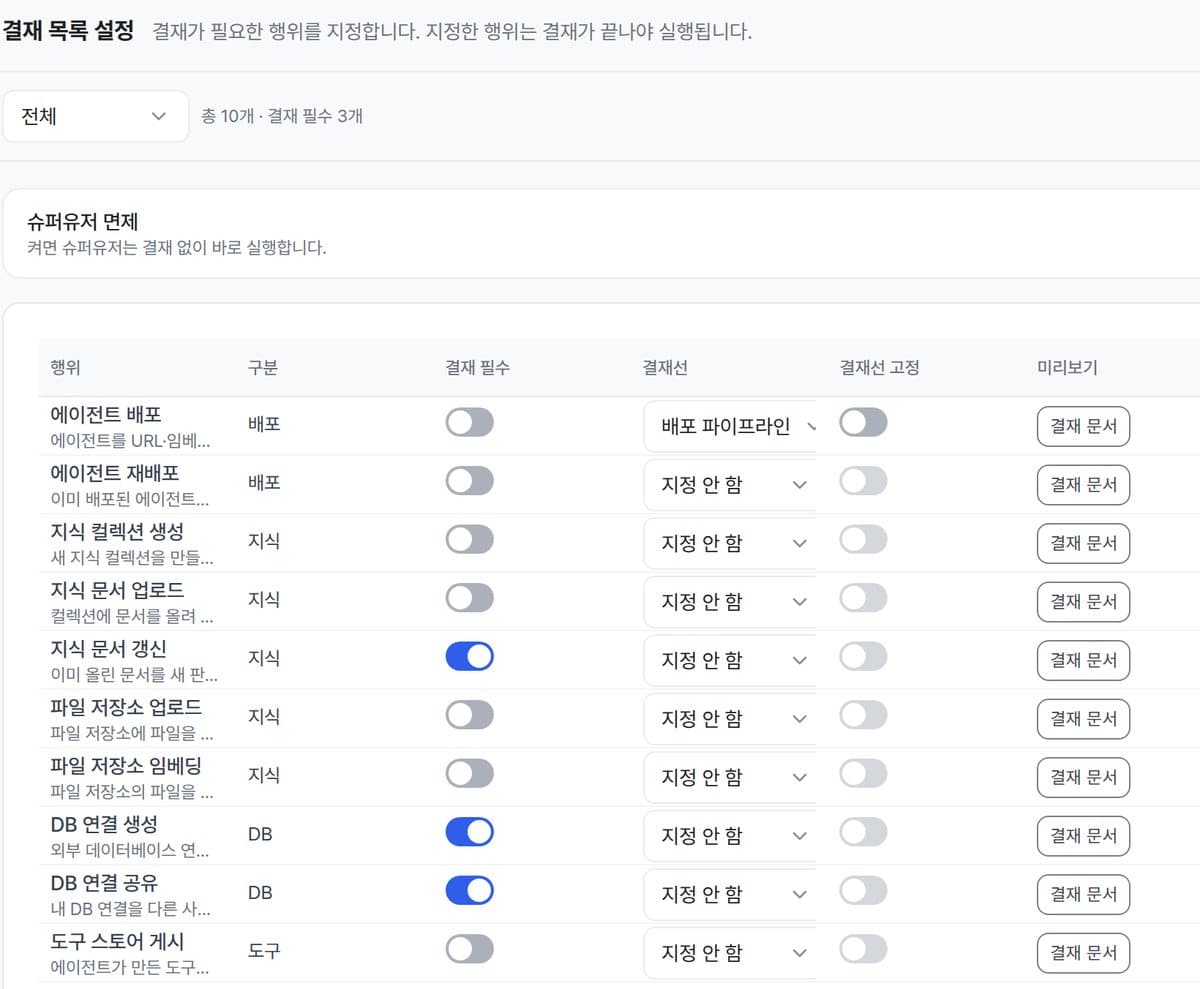Select the 도구 스토어 게시 row title
Image resolution: width=1200 pixels, height=989 pixels.
(x=117, y=941)
